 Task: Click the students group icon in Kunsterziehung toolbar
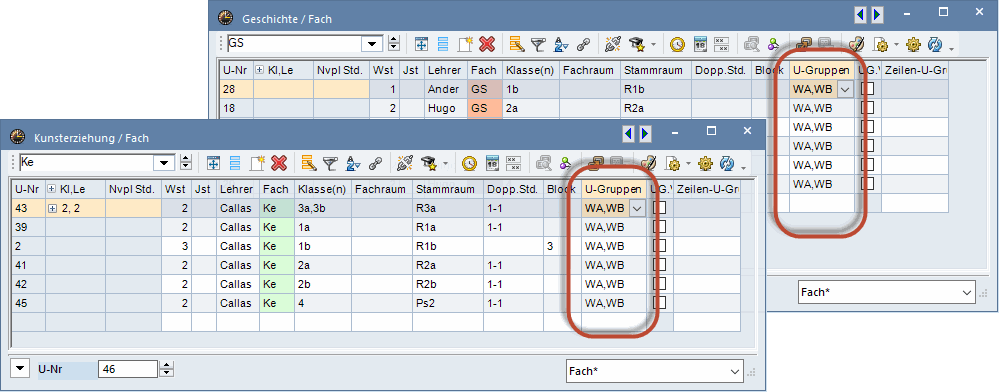pos(565,163)
